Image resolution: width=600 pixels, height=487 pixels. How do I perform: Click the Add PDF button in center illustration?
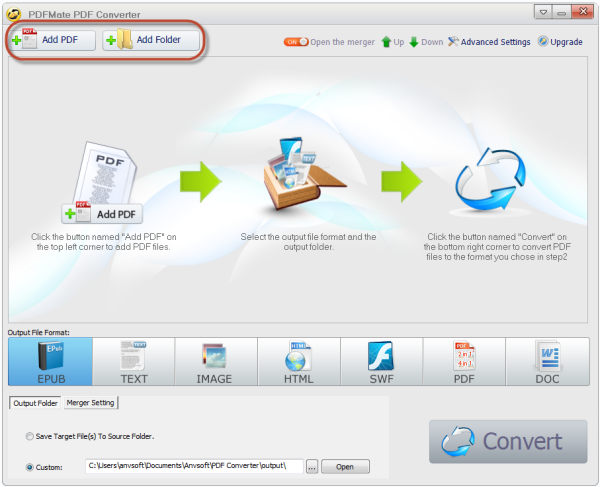102,214
